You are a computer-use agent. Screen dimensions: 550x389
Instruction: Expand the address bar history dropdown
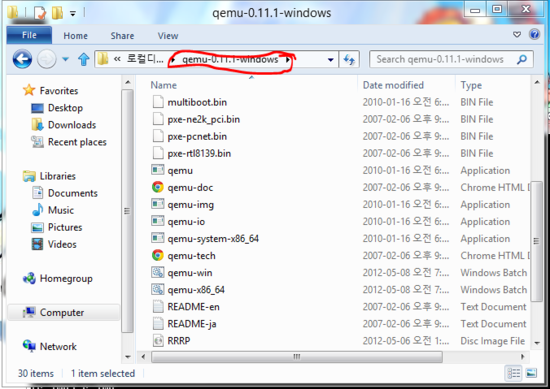pyautogui.click(x=330, y=60)
